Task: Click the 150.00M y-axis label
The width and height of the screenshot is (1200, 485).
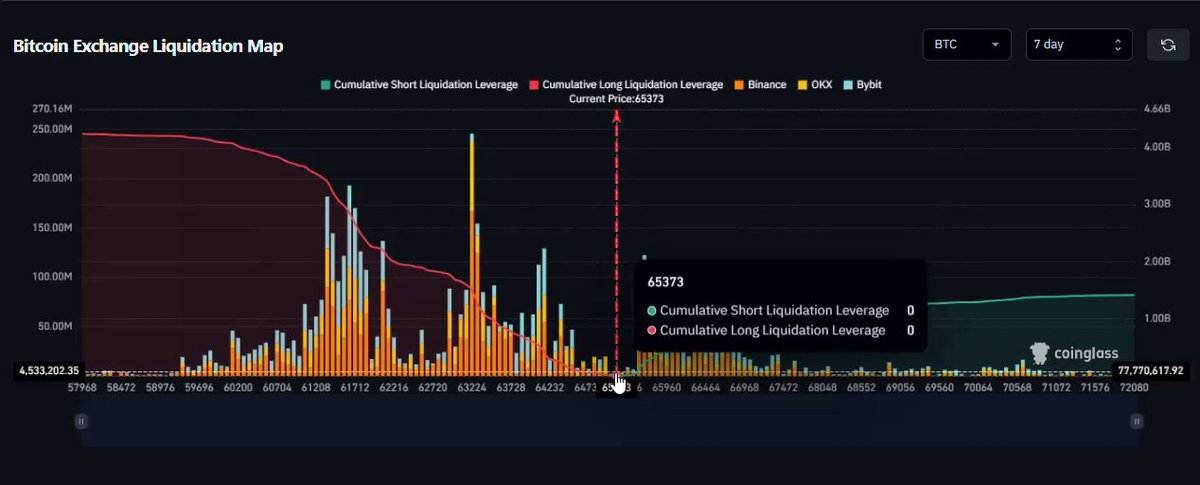Action: click(x=54, y=228)
